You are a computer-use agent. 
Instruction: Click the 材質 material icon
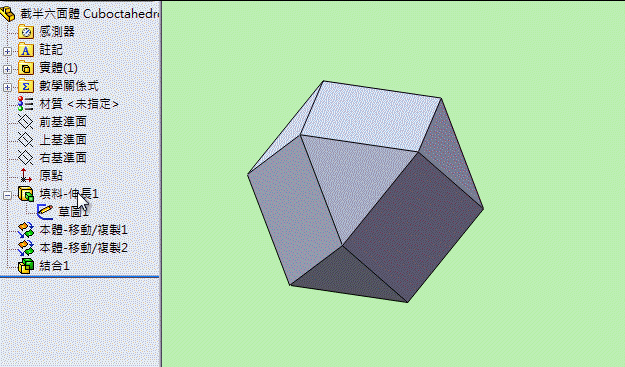point(26,104)
